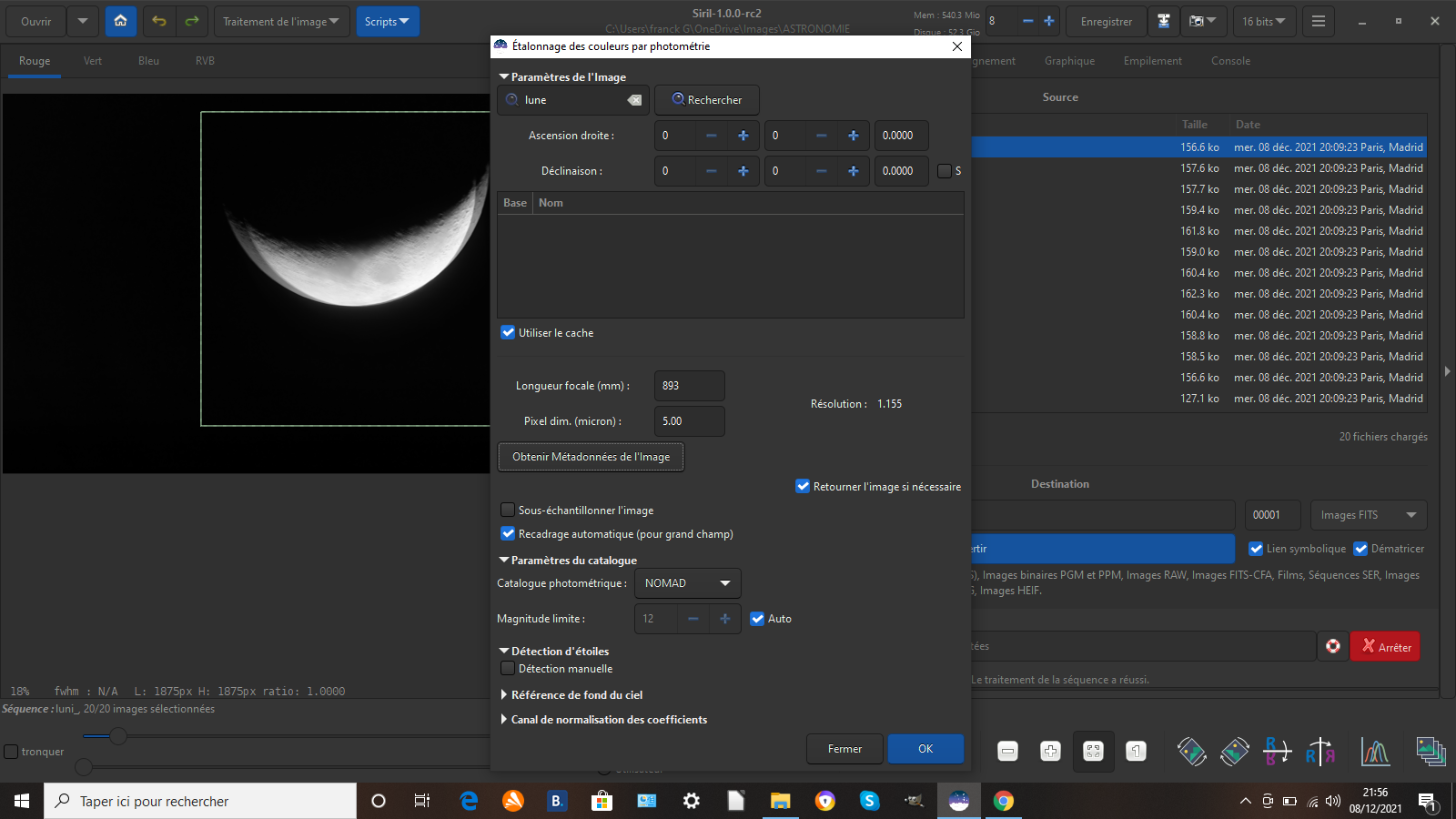
Task: Click the undo arrow icon
Action: pyautogui.click(x=159, y=21)
